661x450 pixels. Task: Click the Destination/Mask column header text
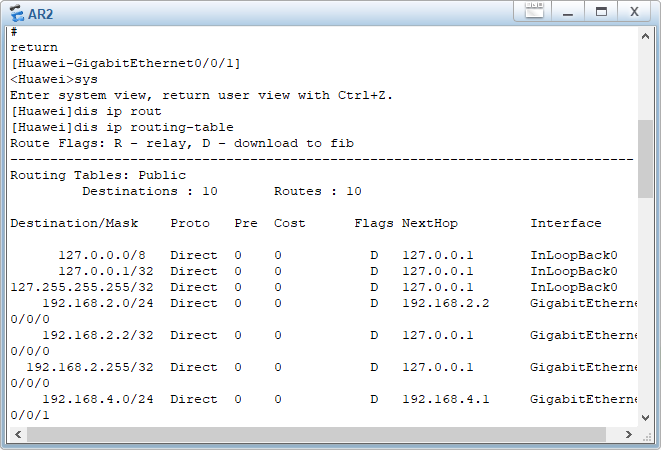point(74,223)
